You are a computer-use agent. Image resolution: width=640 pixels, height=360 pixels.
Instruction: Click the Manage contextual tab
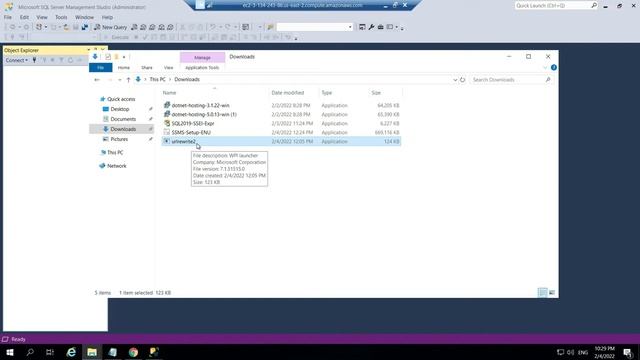[202, 57]
